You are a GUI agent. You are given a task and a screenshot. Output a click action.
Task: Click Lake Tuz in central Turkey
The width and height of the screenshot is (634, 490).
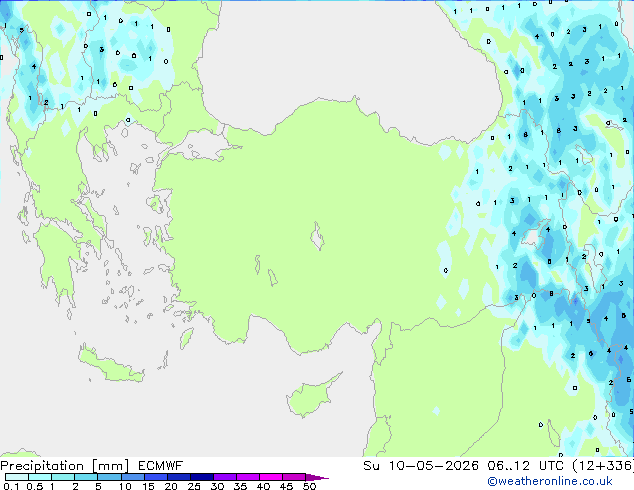317,236
